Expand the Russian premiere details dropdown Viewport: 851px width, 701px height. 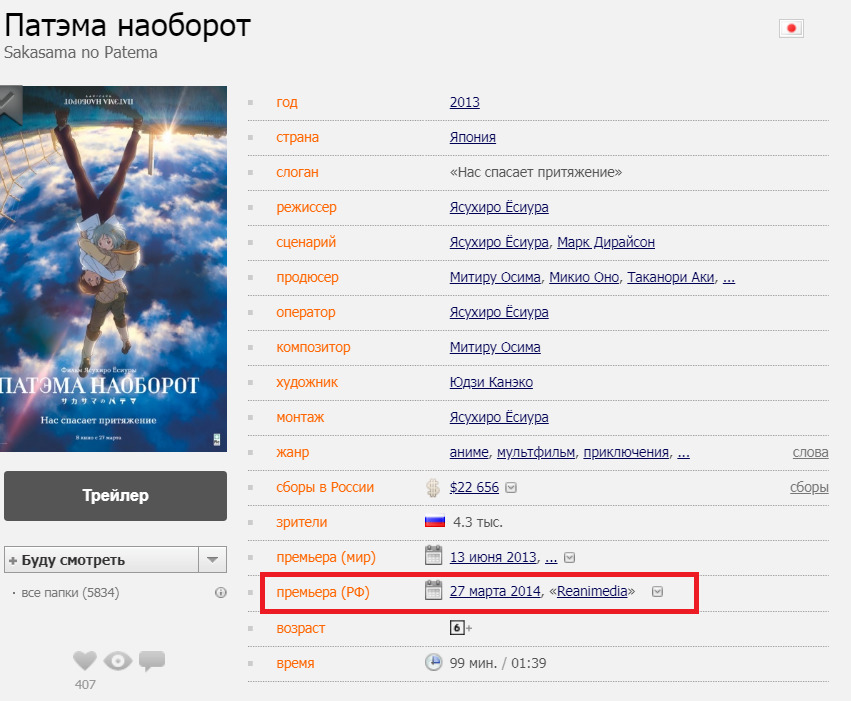657,591
